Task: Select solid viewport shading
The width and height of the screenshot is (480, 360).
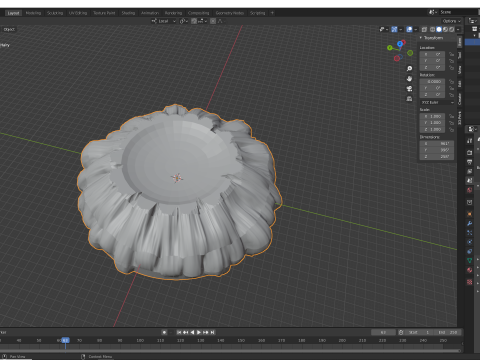Action: (x=439, y=29)
